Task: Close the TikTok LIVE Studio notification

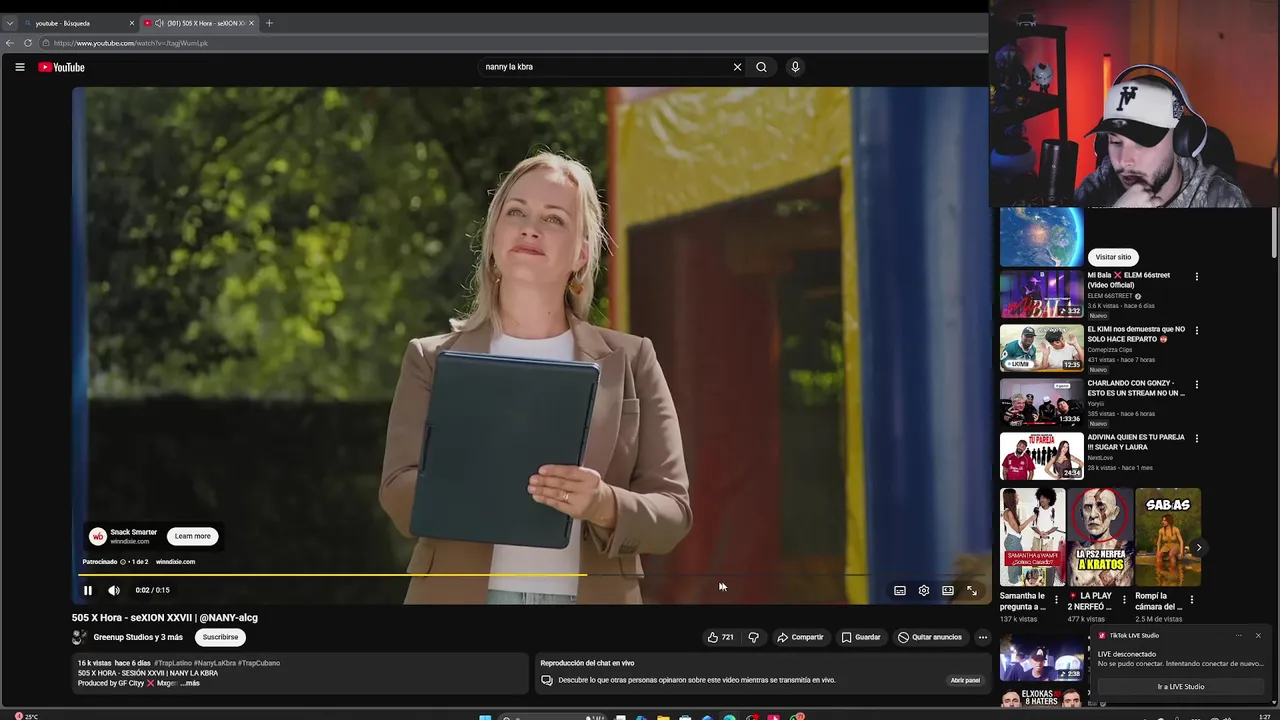Action: point(1258,635)
